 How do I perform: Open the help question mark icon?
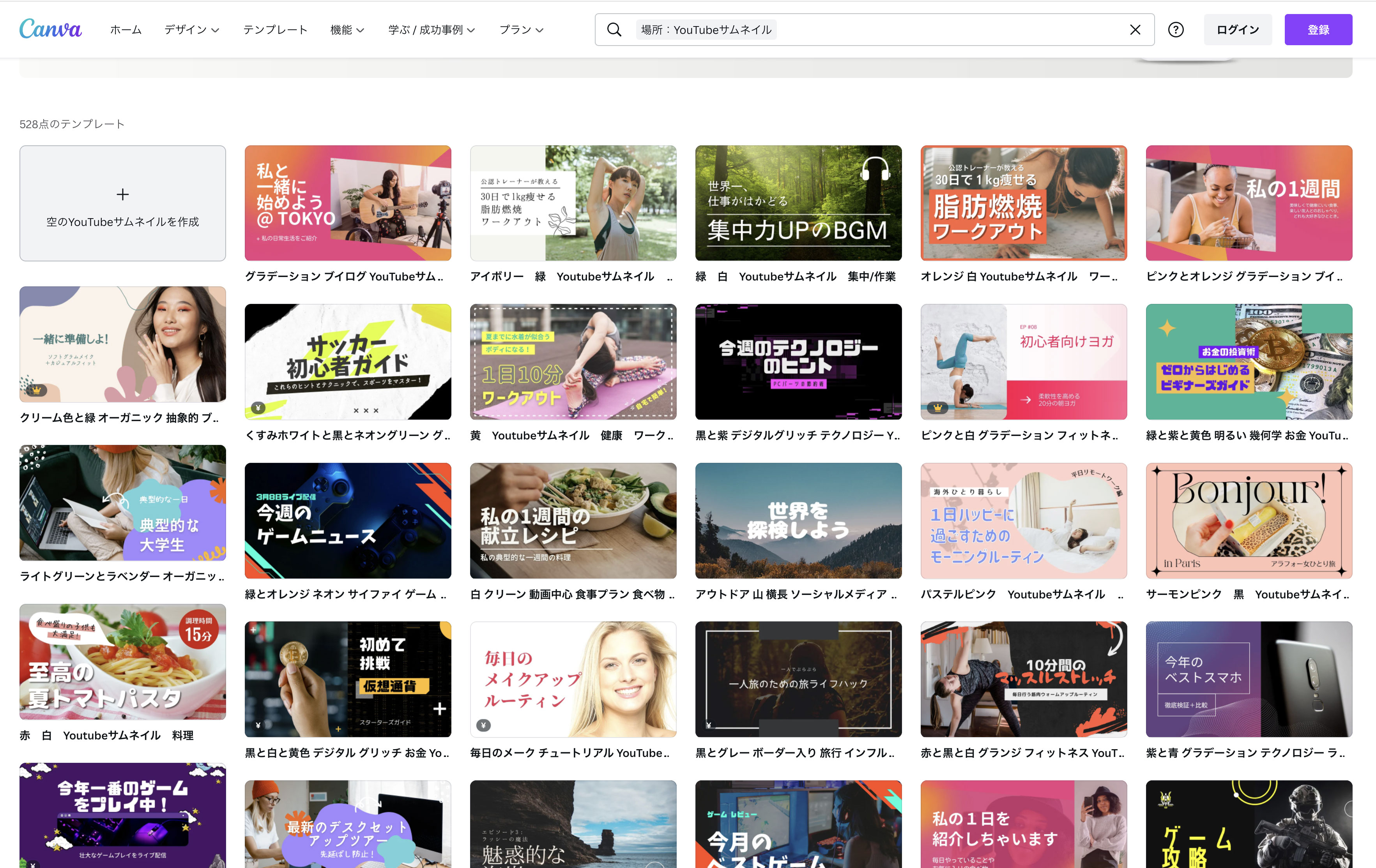[x=1175, y=30]
